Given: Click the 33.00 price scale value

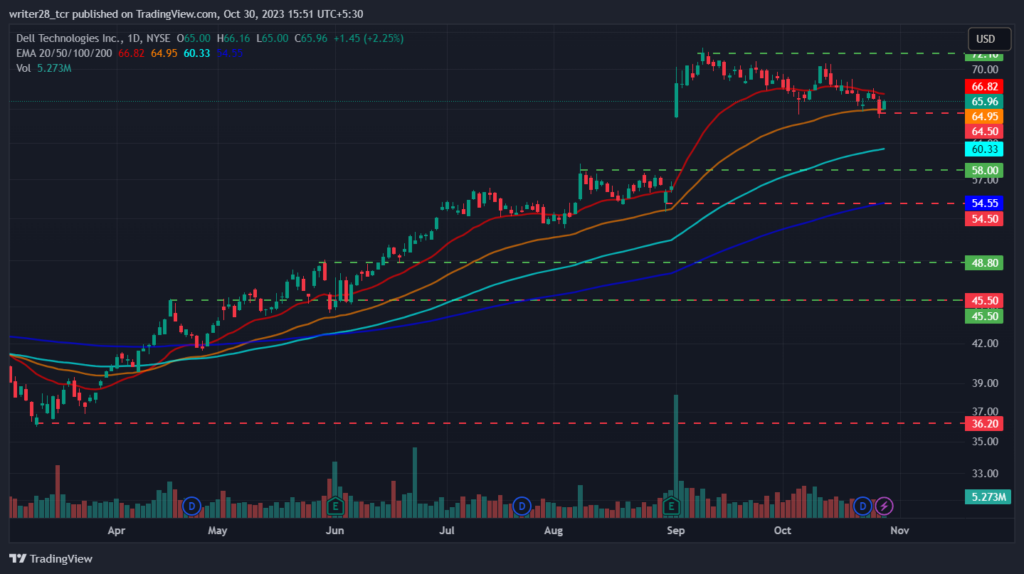Looking at the screenshot, I should point(985,473).
